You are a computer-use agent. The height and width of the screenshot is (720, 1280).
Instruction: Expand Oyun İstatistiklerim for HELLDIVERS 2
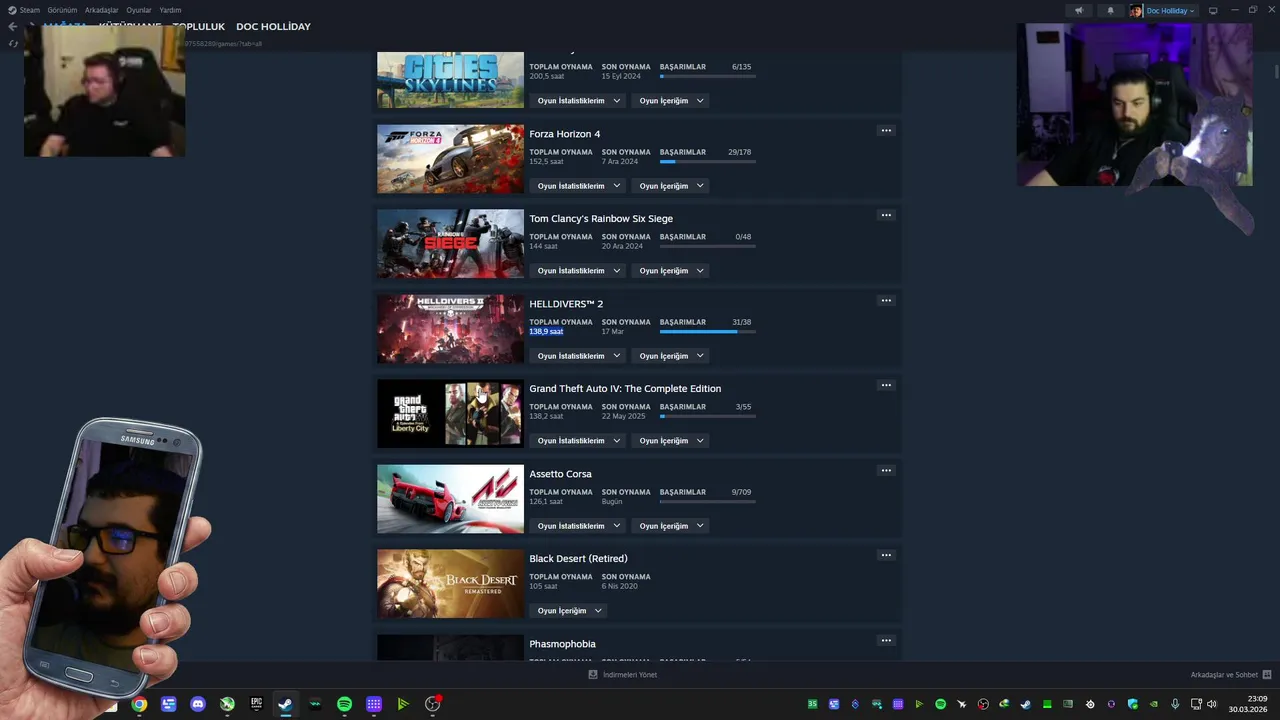[x=577, y=356]
